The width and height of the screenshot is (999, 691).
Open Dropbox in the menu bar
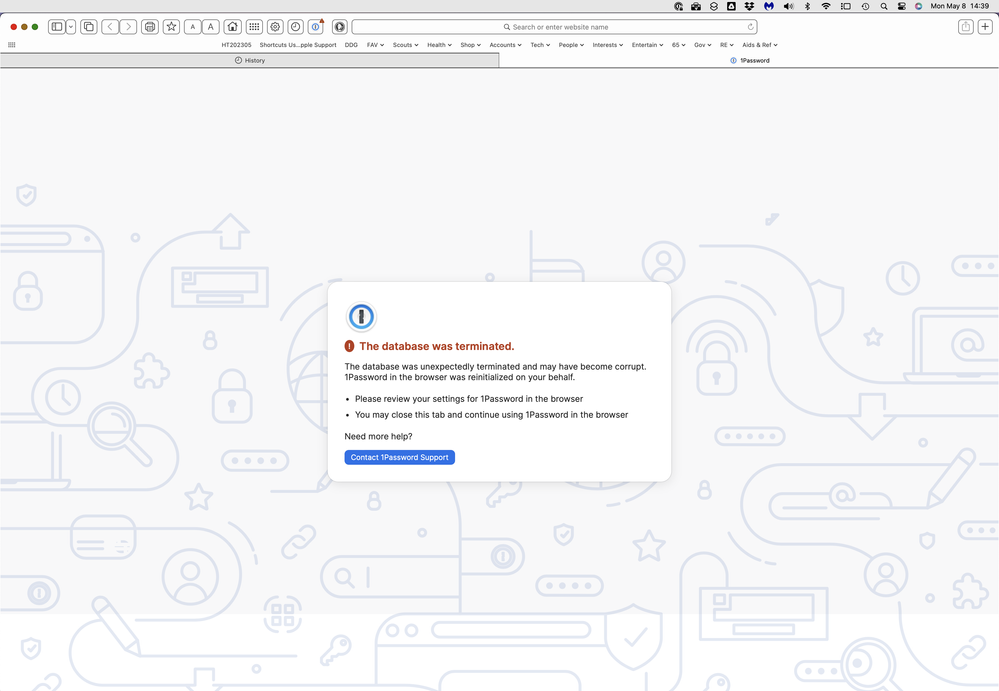click(x=749, y=6)
